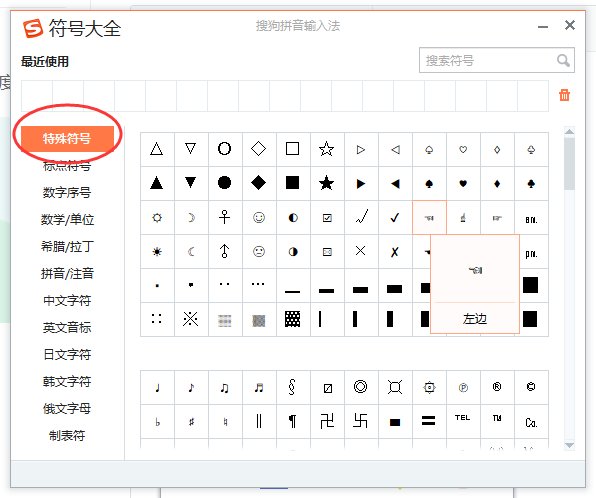
Task: Select the reference mark ※ symbol
Action: tap(190, 319)
